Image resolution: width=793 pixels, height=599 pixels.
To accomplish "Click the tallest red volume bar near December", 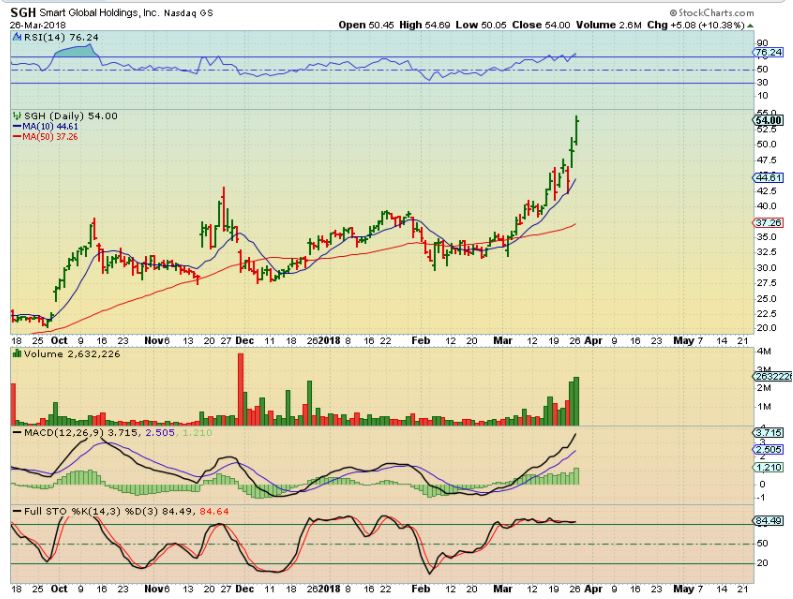I will tap(241, 390).
